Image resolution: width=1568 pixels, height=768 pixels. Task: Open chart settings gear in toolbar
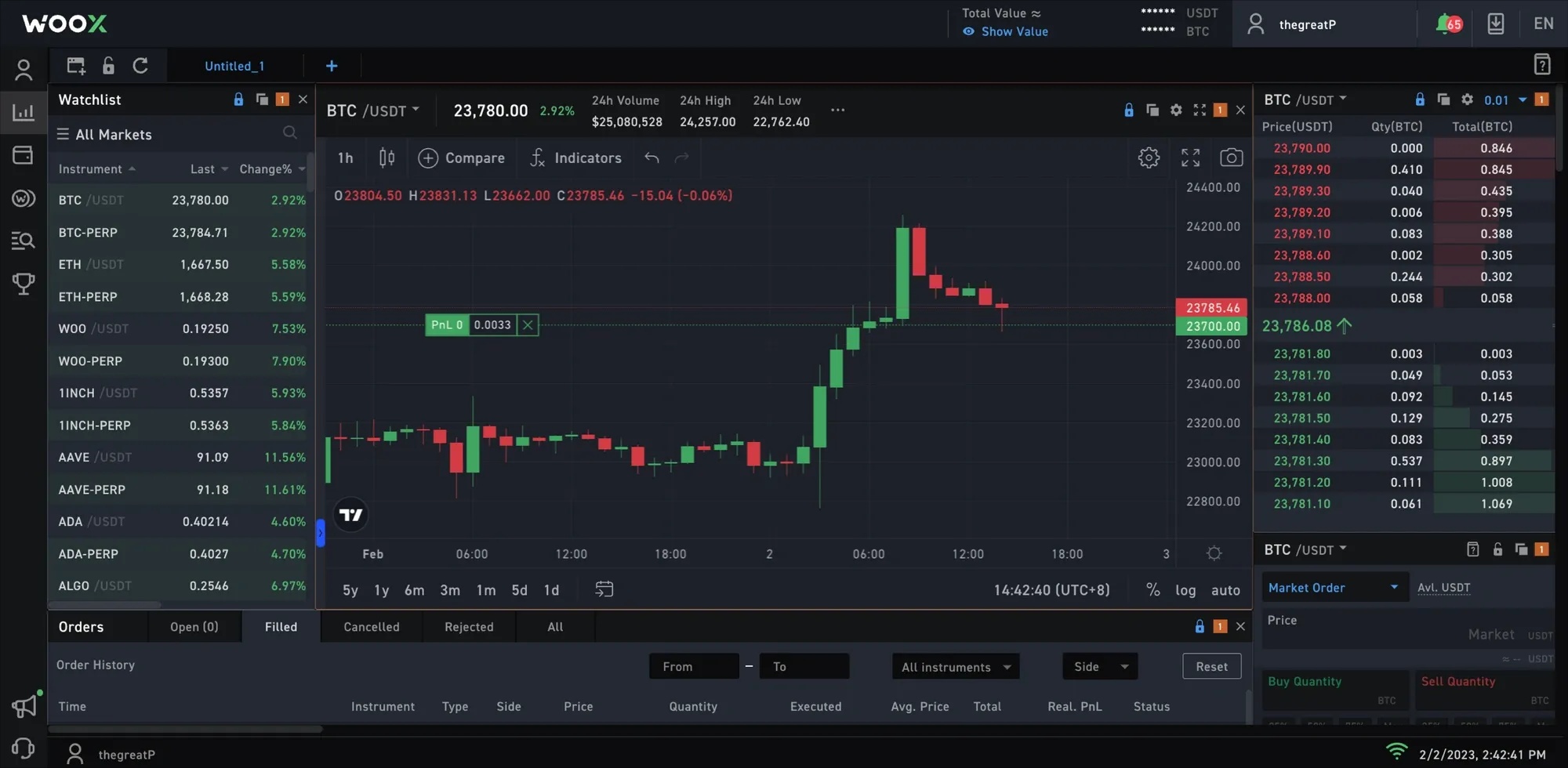point(1149,158)
